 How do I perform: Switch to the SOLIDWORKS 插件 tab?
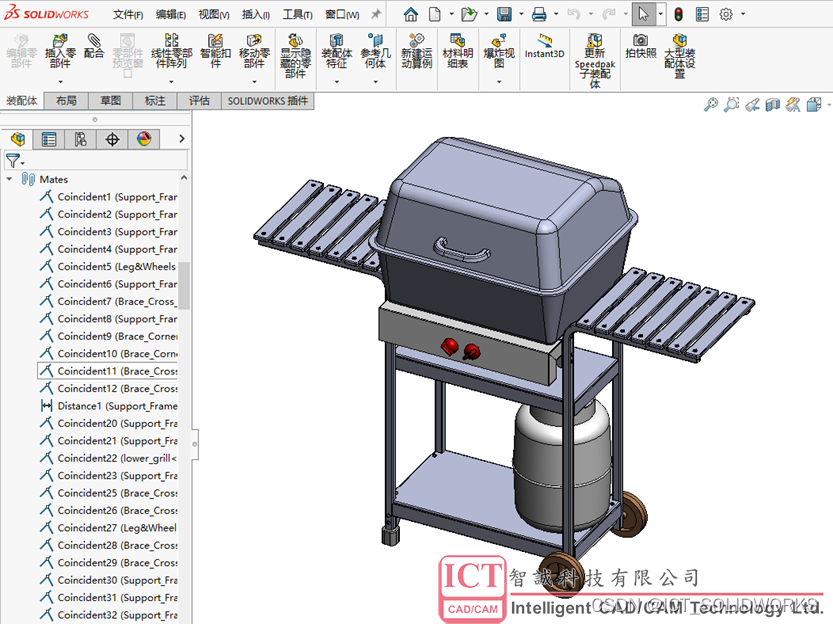coord(268,101)
